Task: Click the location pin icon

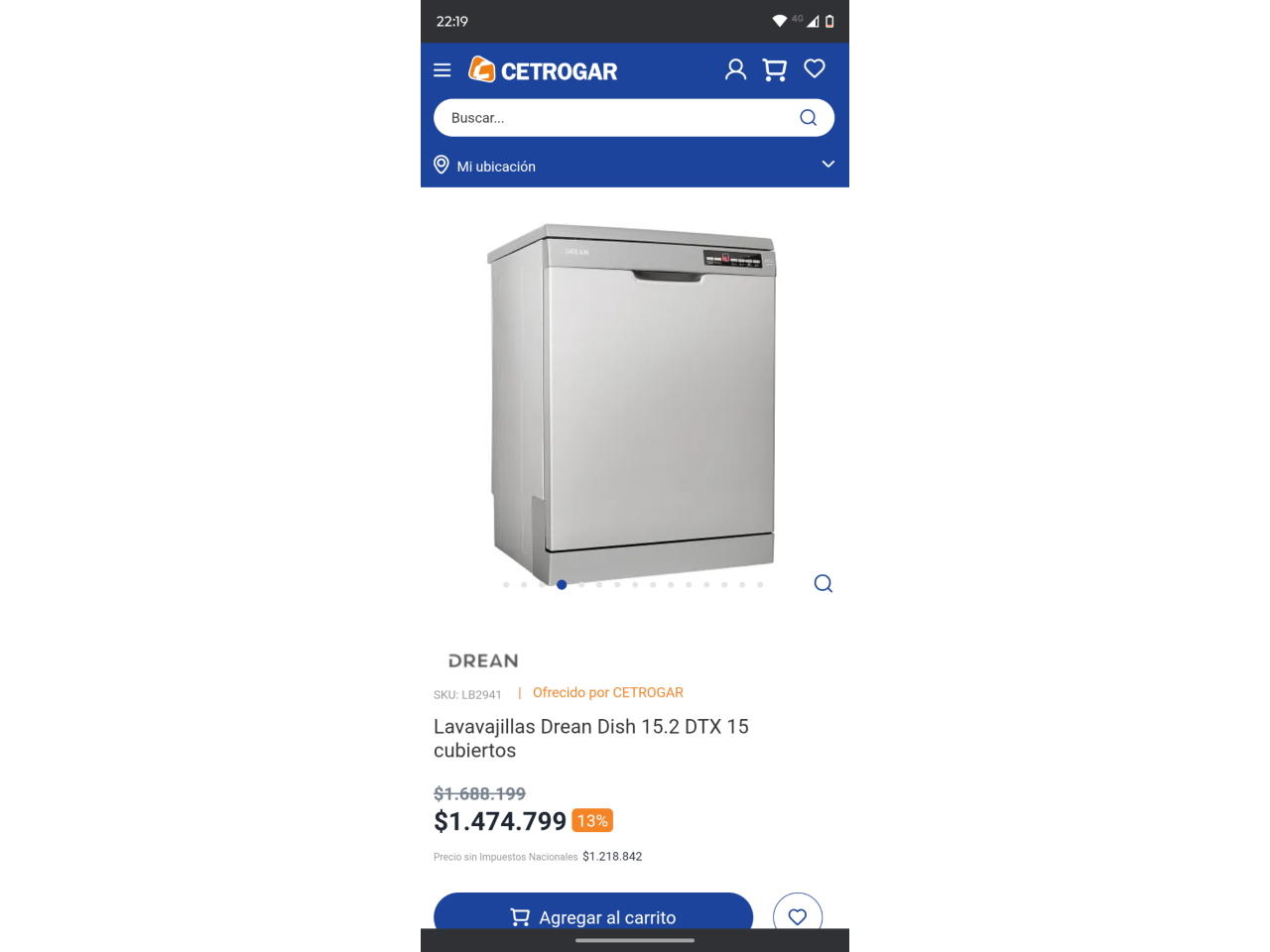Action: point(442,165)
